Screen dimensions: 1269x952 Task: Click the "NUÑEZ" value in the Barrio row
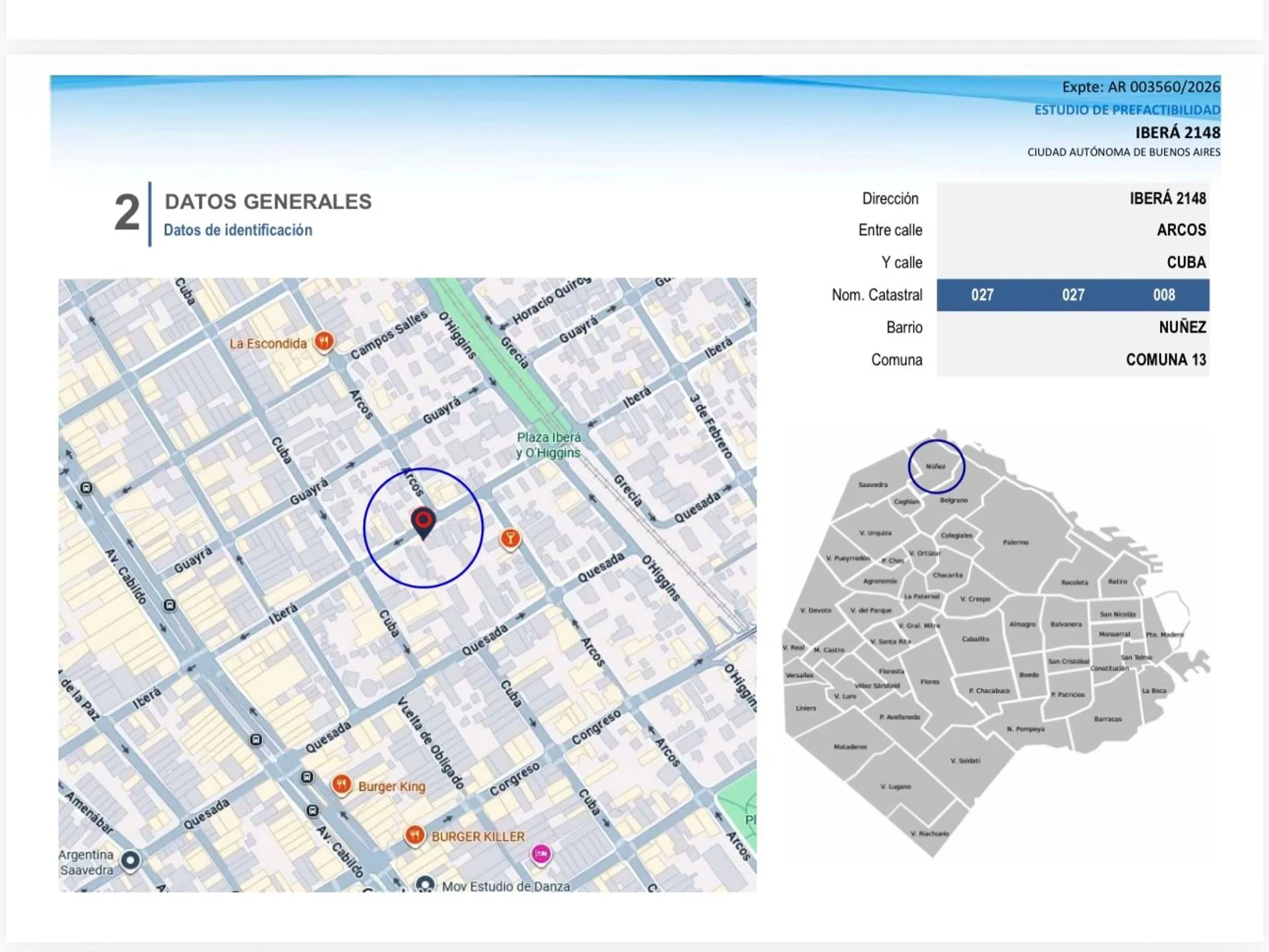coord(1182,327)
